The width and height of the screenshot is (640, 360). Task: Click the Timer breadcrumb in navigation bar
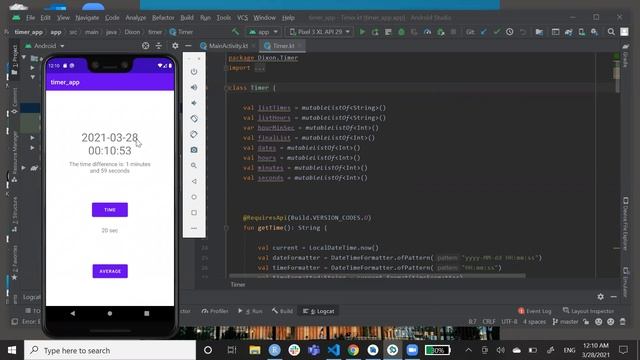pos(181,32)
